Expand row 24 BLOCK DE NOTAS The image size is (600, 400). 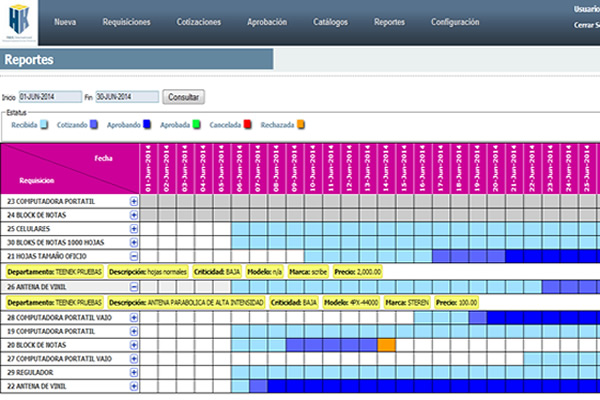pos(134,215)
